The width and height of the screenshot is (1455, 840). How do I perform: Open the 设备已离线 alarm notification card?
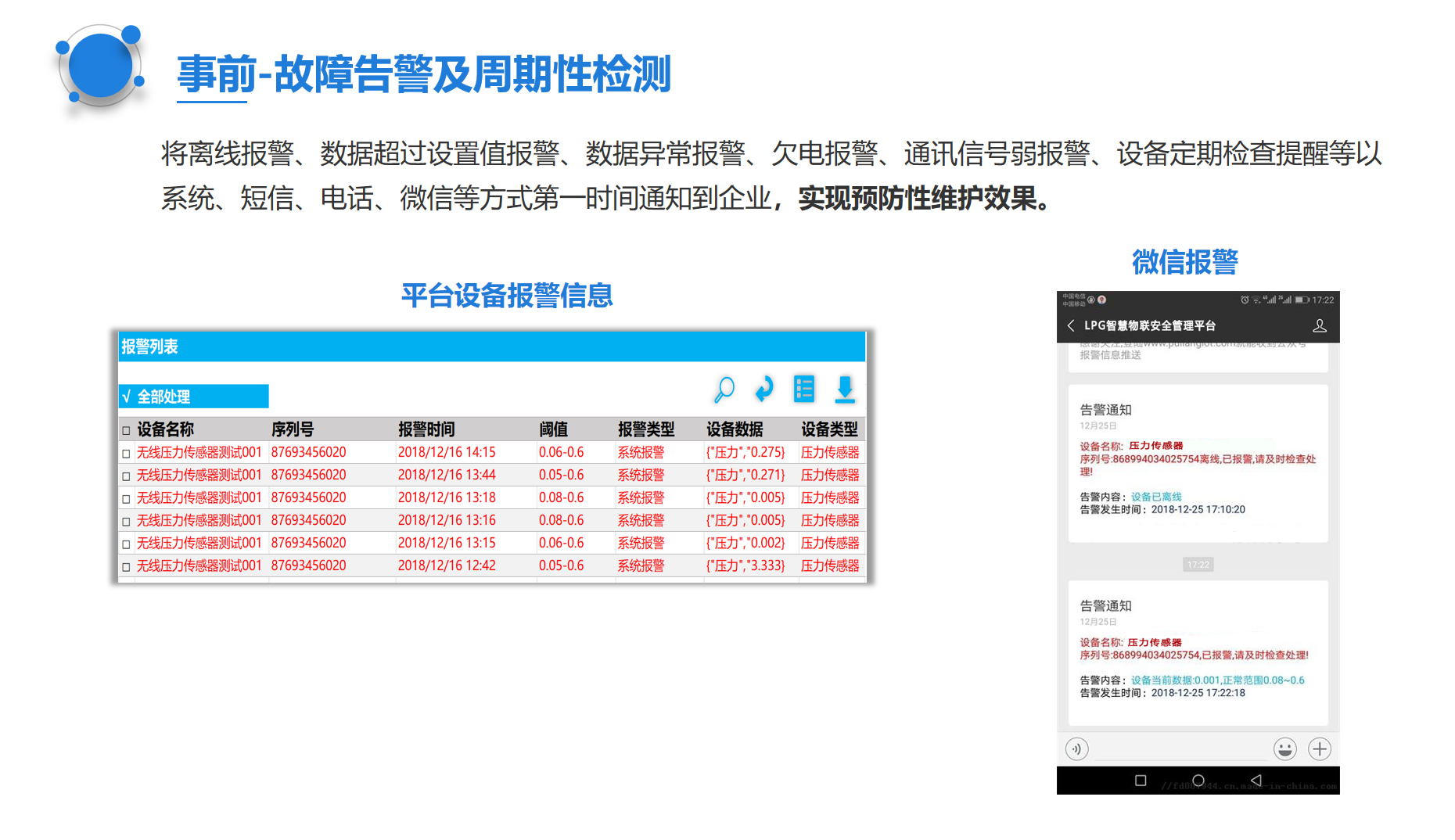[x=1198, y=463]
